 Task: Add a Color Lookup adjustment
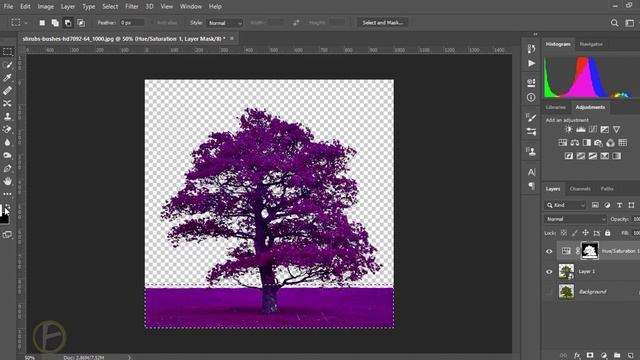tap(622, 143)
